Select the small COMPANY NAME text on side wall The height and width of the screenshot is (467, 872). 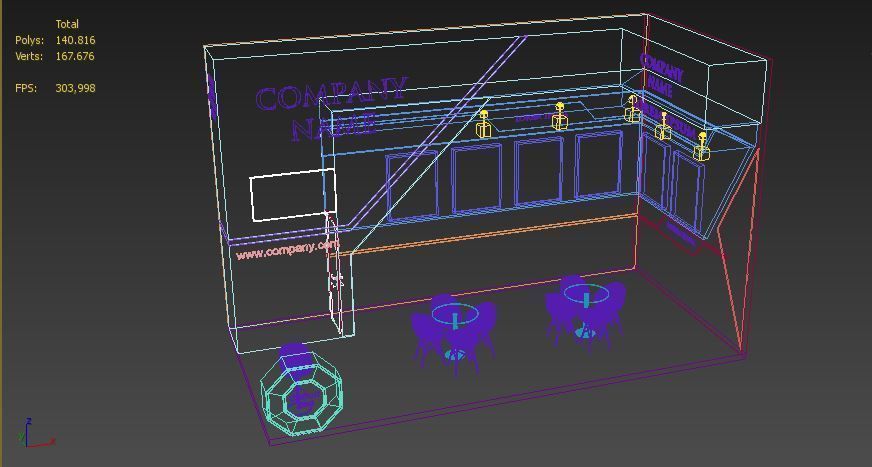click(662, 75)
